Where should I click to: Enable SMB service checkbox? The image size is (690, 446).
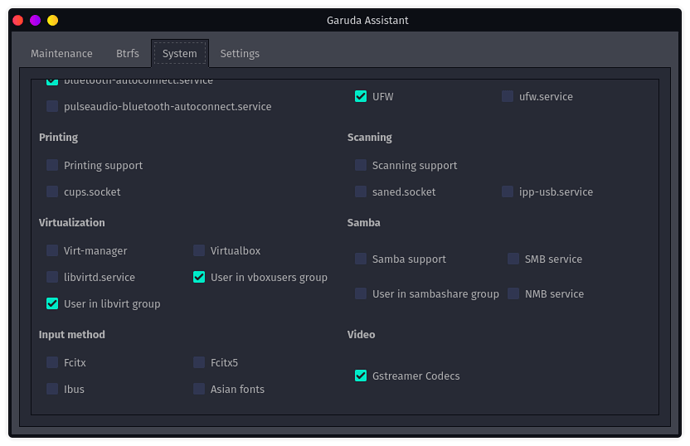[x=513, y=259]
